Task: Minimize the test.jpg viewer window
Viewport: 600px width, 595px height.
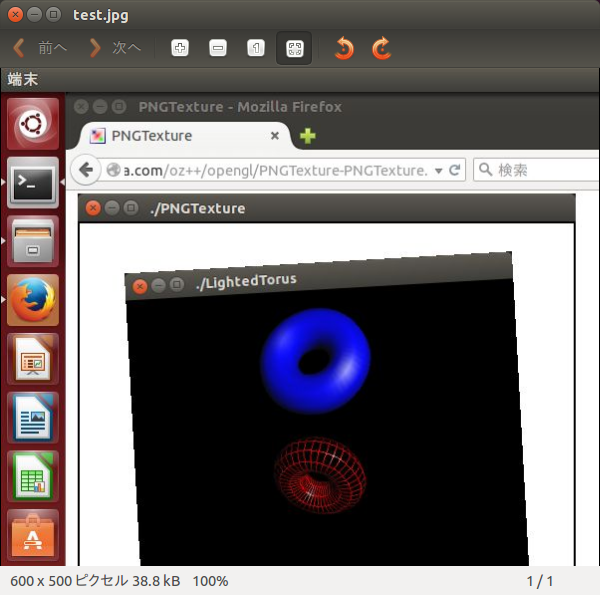Action: coord(34,15)
